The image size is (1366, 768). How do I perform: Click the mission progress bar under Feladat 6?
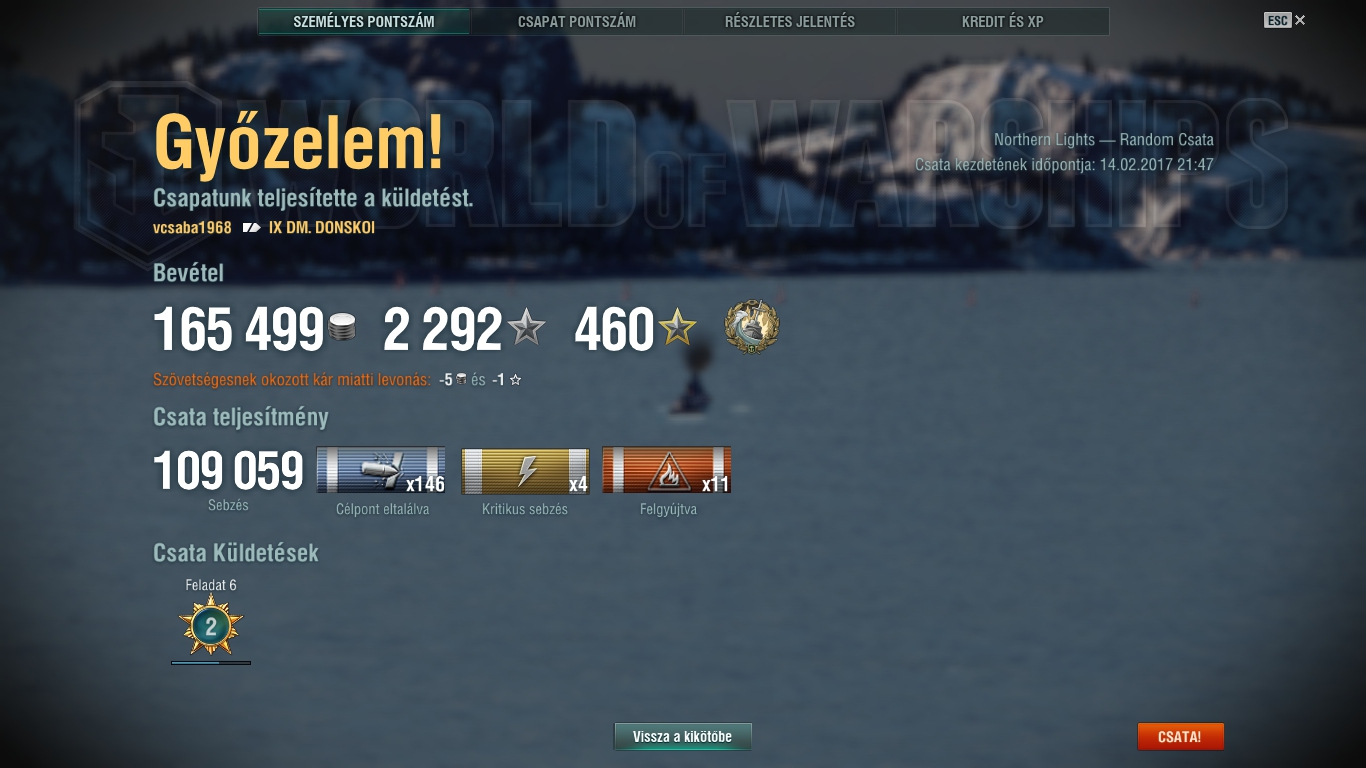[211, 662]
